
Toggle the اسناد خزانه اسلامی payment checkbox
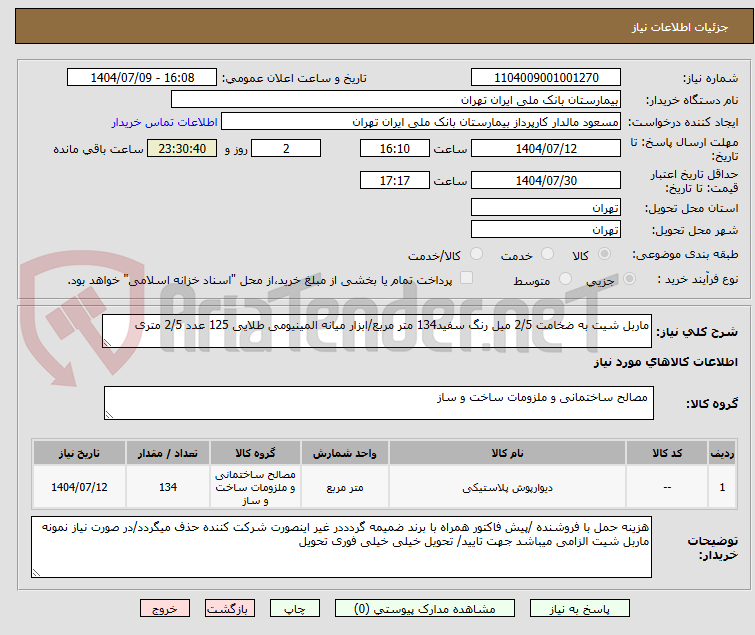click(466, 278)
